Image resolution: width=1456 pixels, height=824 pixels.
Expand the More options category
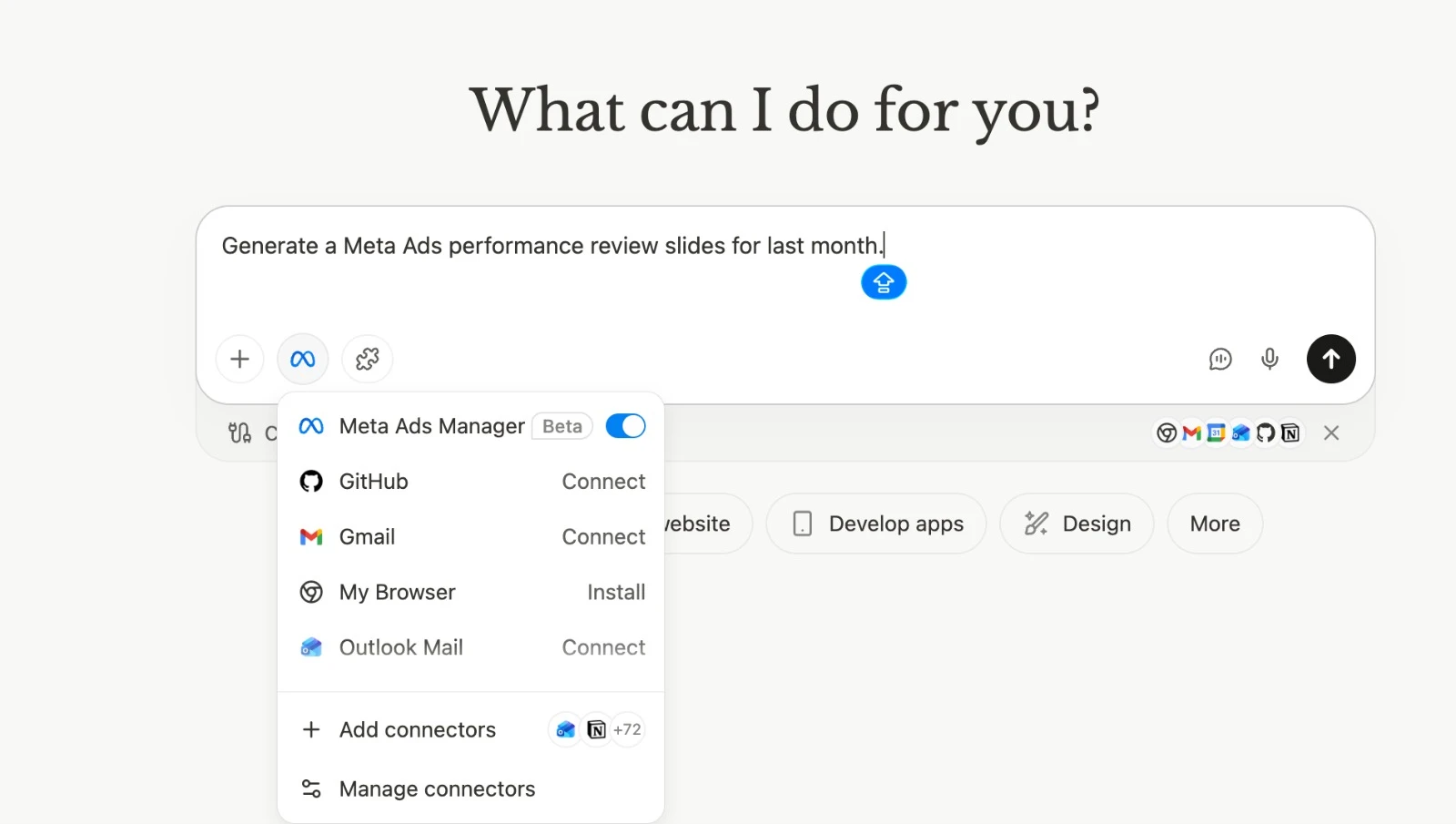pyautogui.click(x=1214, y=524)
